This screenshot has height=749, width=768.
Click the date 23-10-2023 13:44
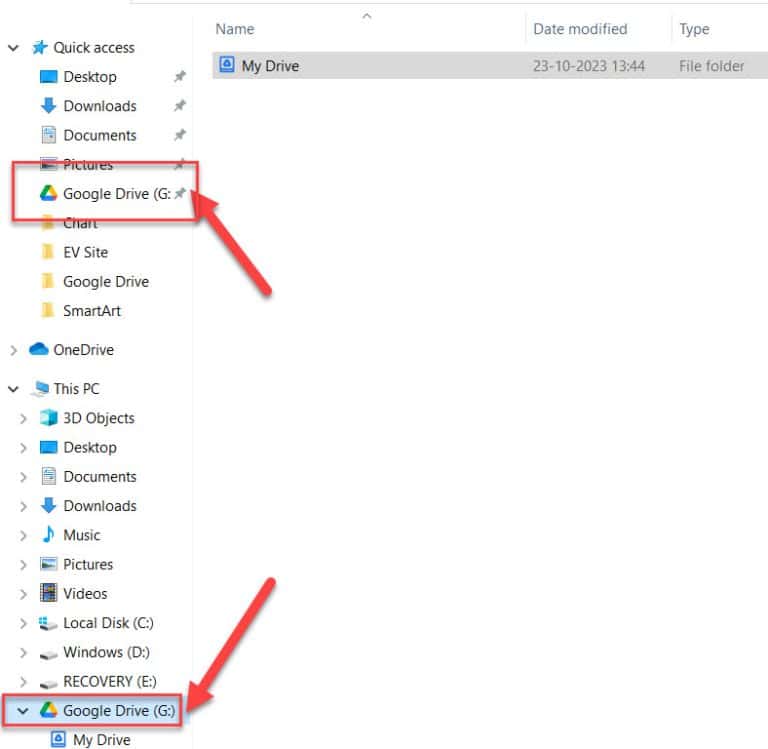pyautogui.click(x=589, y=66)
